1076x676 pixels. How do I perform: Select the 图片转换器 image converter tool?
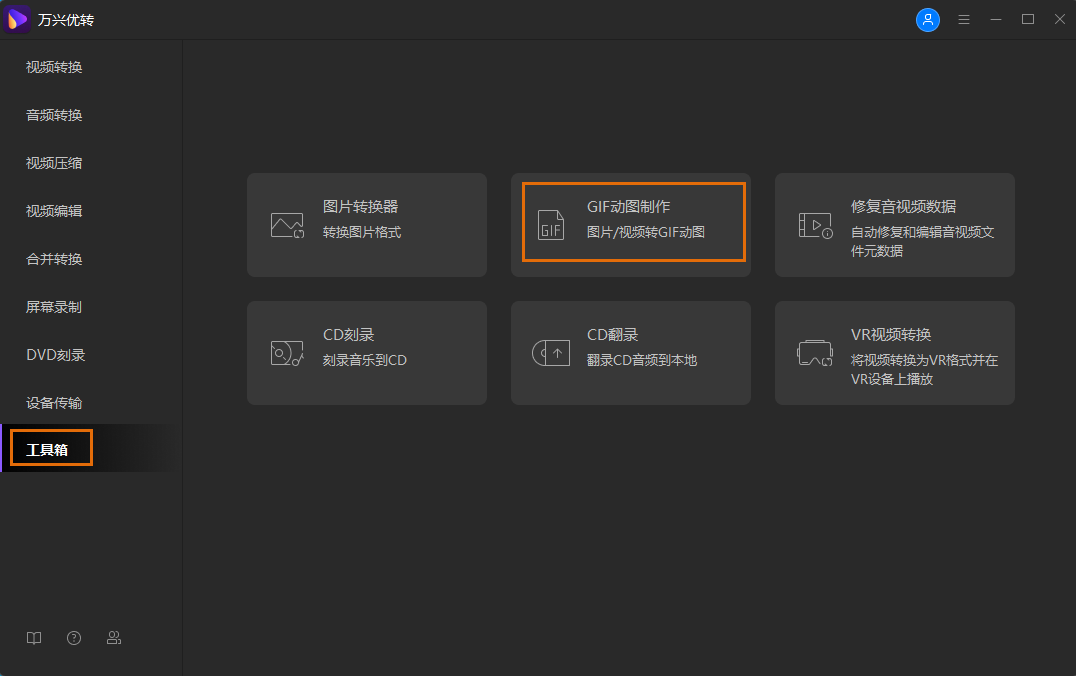(367, 224)
